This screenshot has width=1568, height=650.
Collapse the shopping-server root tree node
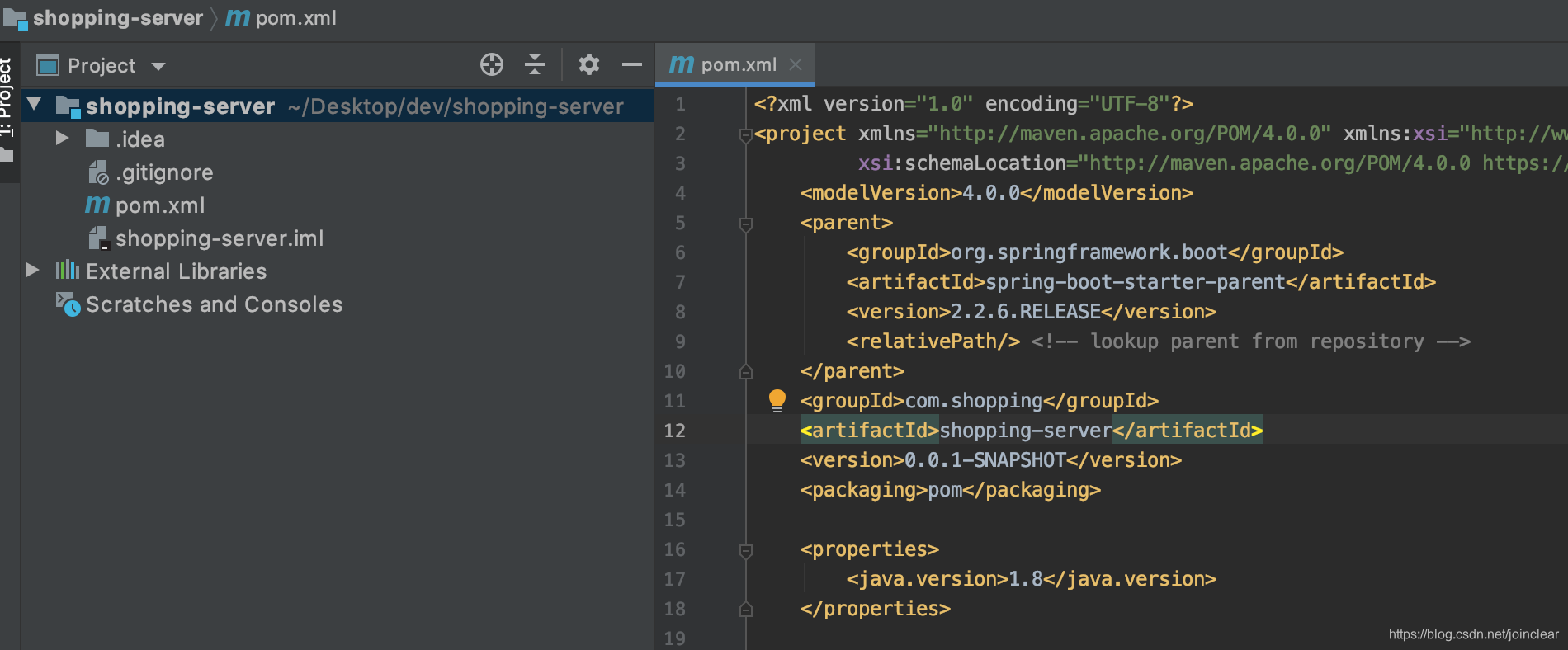coord(34,105)
